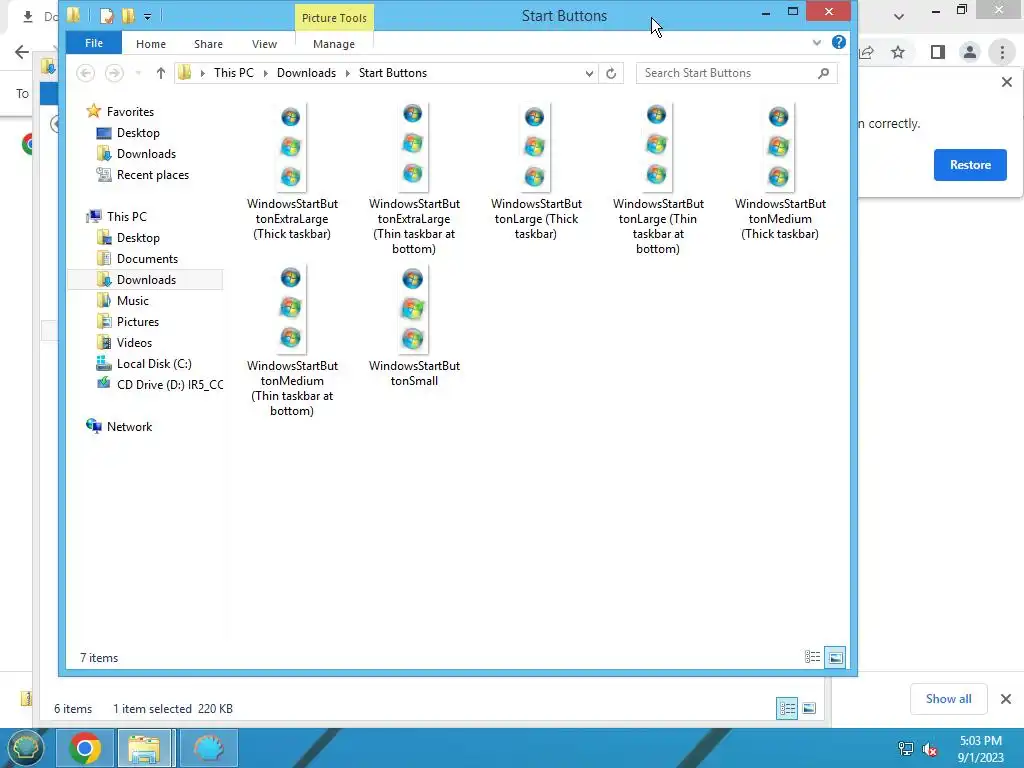Refresh the Start Buttons folder

pos(611,73)
